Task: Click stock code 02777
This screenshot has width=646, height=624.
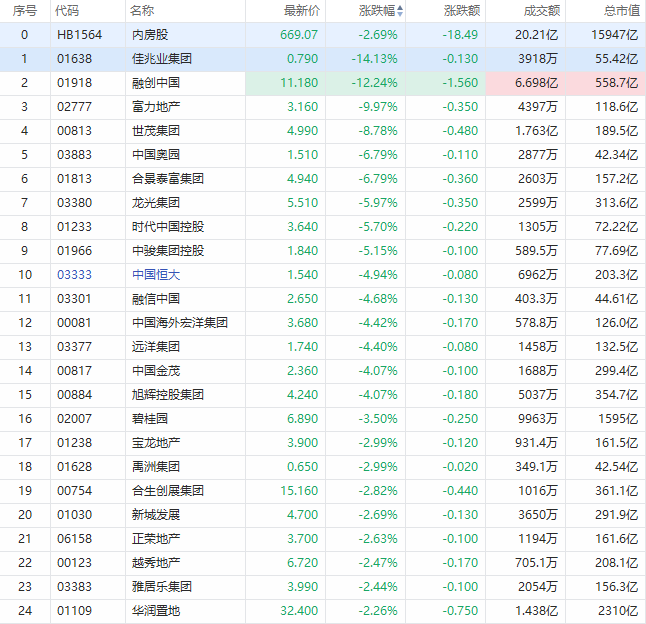Action: (74, 107)
